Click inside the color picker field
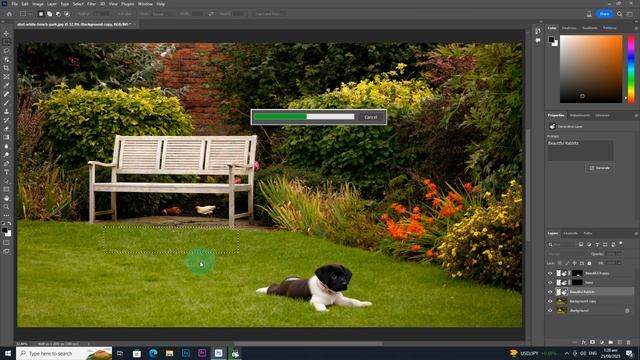The width and height of the screenshot is (640, 360). [591, 69]
